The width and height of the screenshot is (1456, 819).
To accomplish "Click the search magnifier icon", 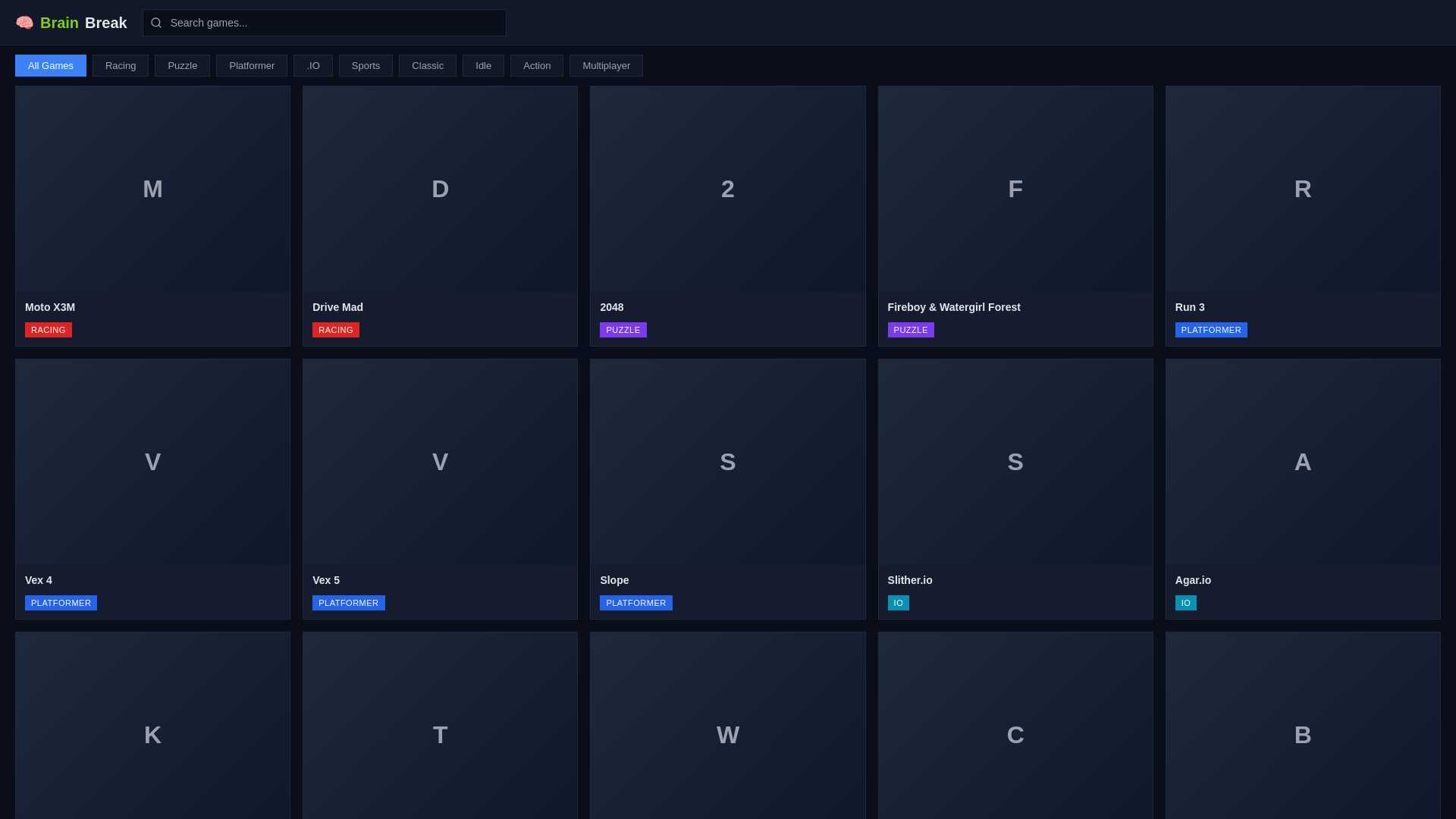I will (x=156, y=23).
